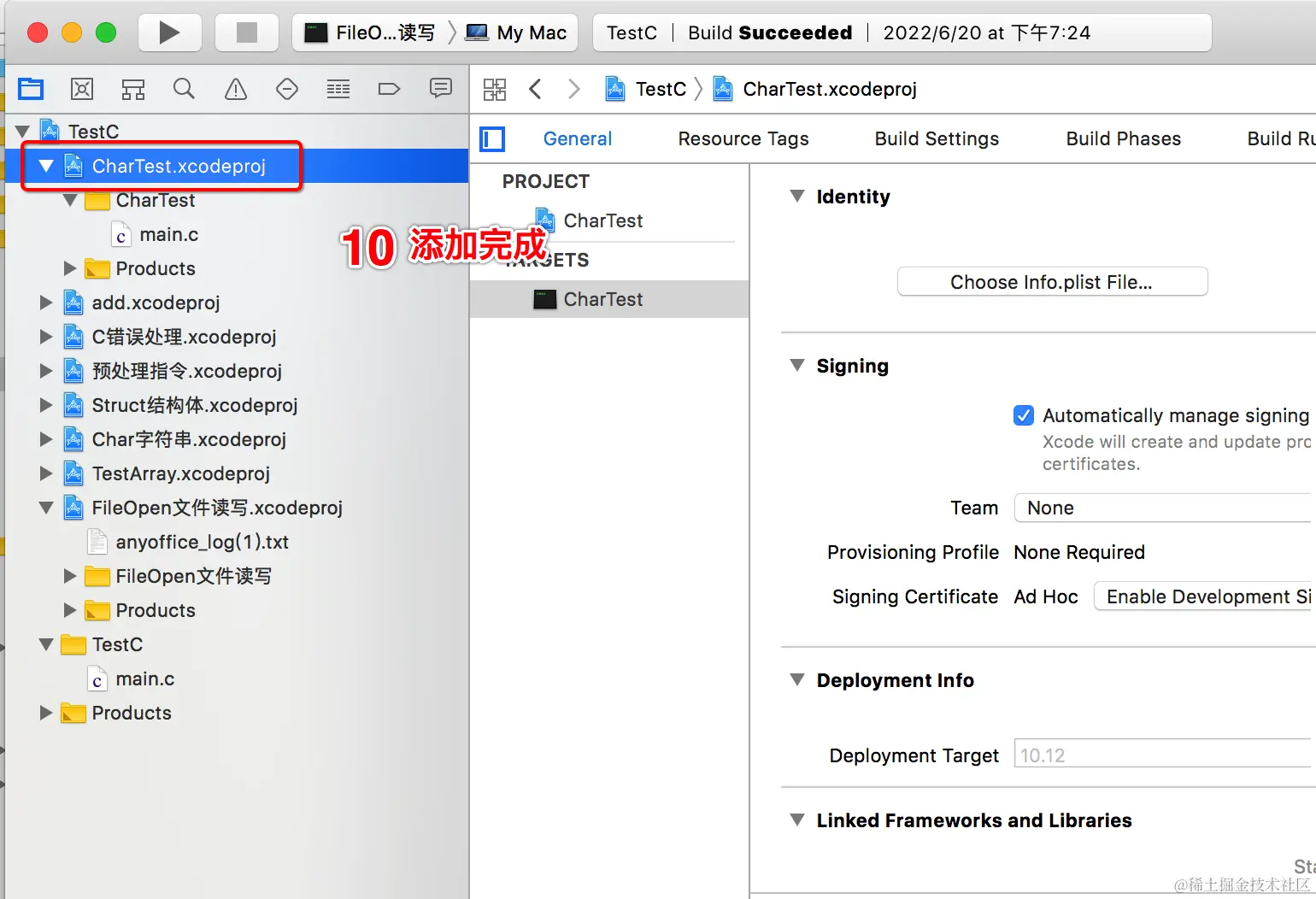
Task: Click Choose Info.plist File button
Action: (1052, 282)
